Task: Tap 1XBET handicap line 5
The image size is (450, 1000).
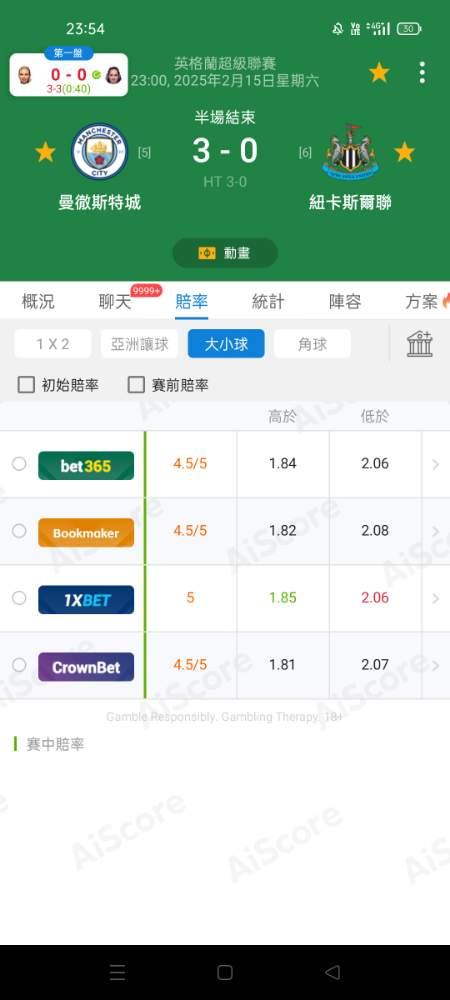Action: 190,598
